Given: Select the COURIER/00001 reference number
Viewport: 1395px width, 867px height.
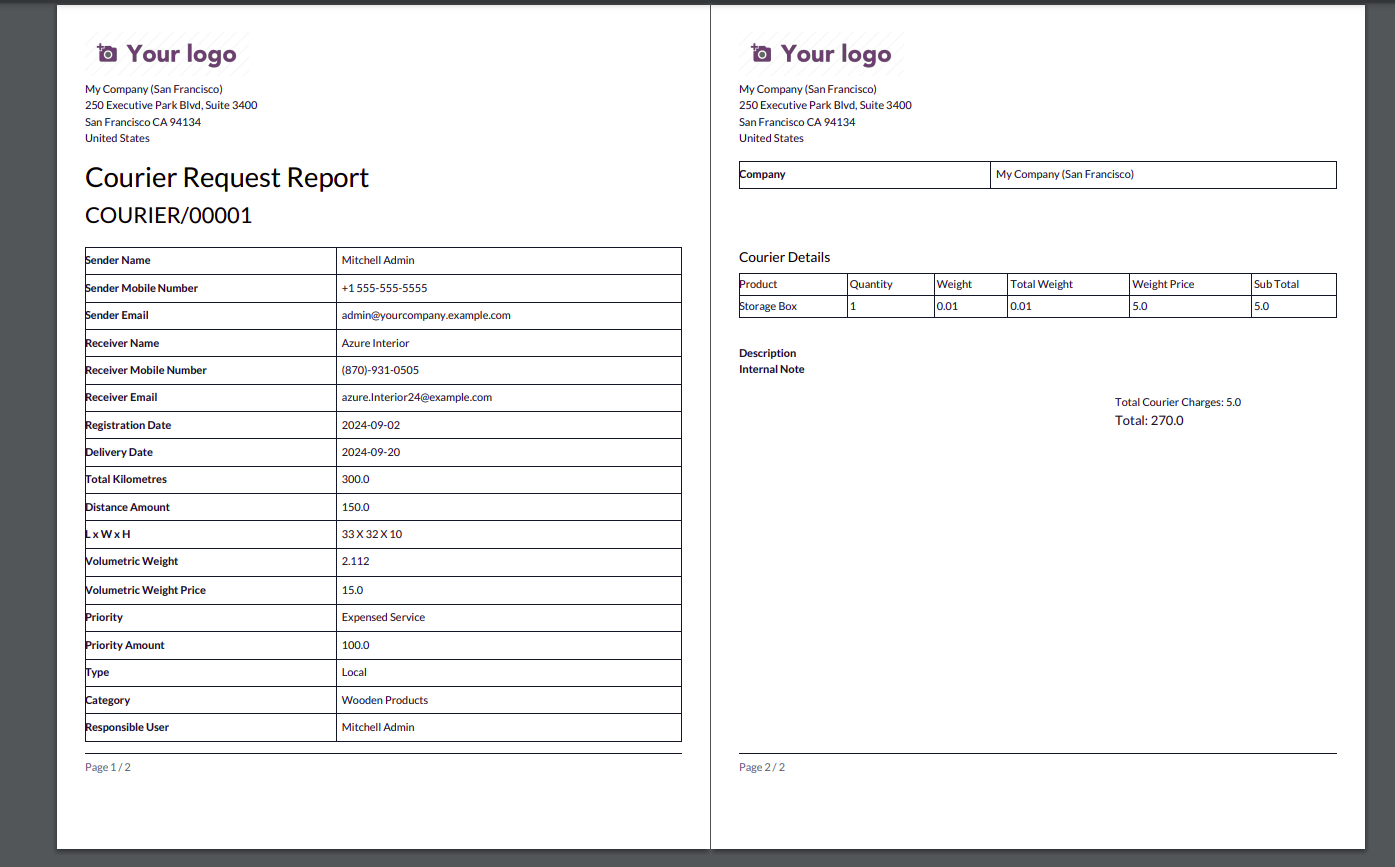Looking at the screenshot, I should point(168,215).
